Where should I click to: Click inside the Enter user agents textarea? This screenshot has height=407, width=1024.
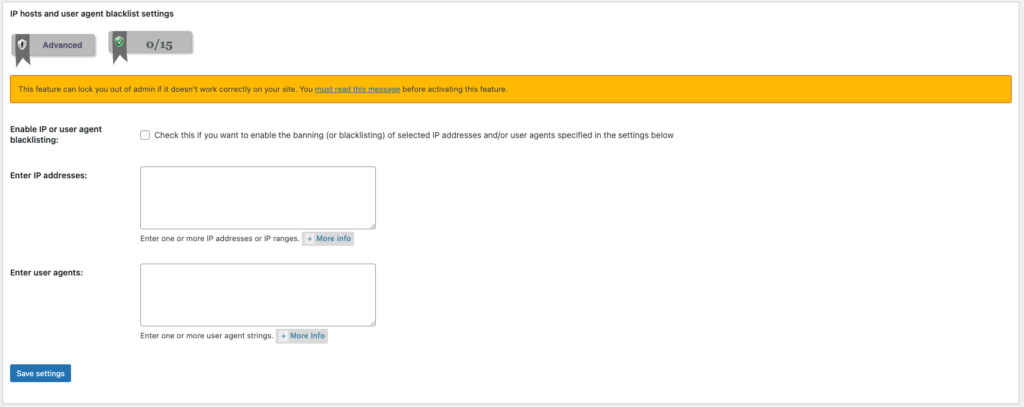tap(258, 295)
